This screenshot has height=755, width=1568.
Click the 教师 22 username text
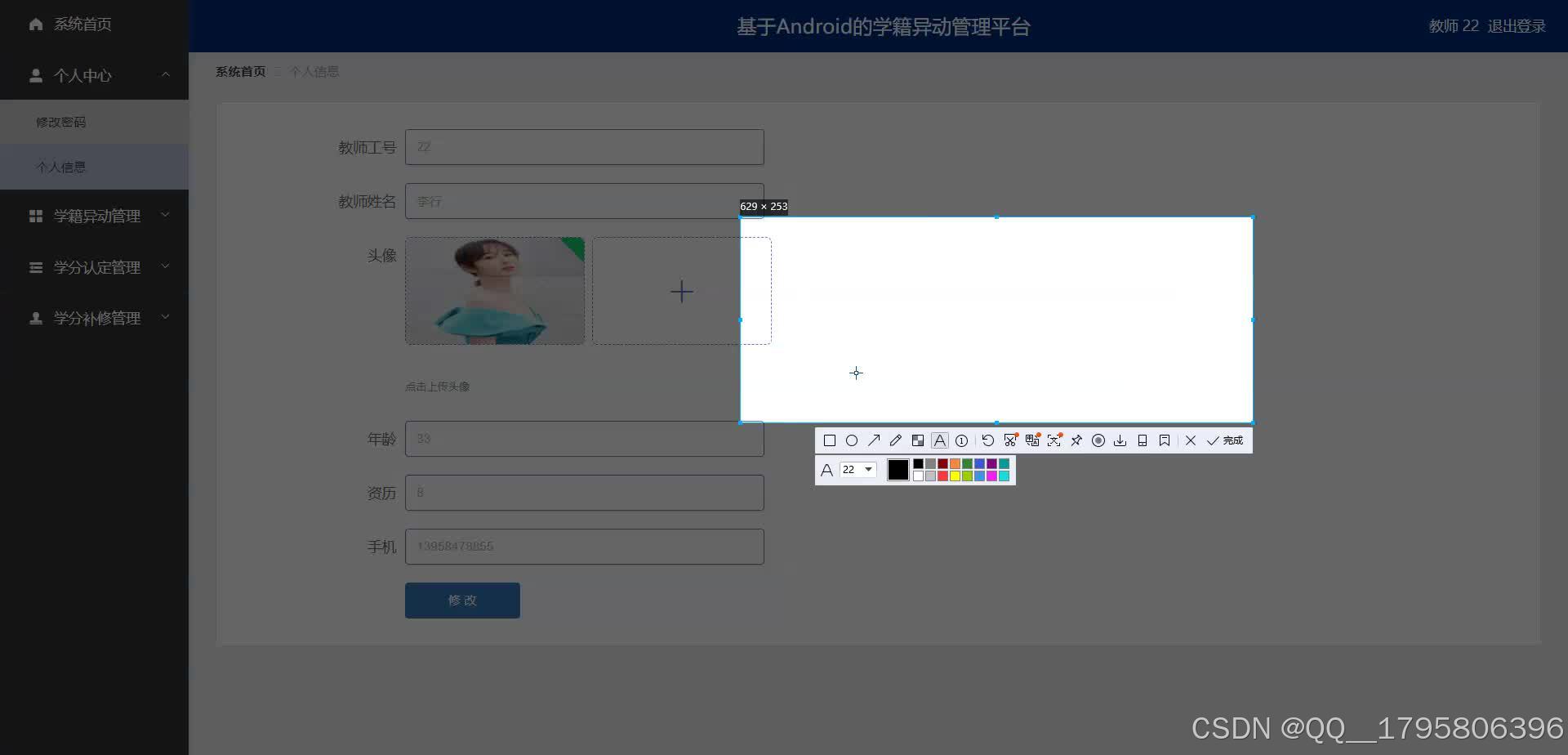point(1454,26)
